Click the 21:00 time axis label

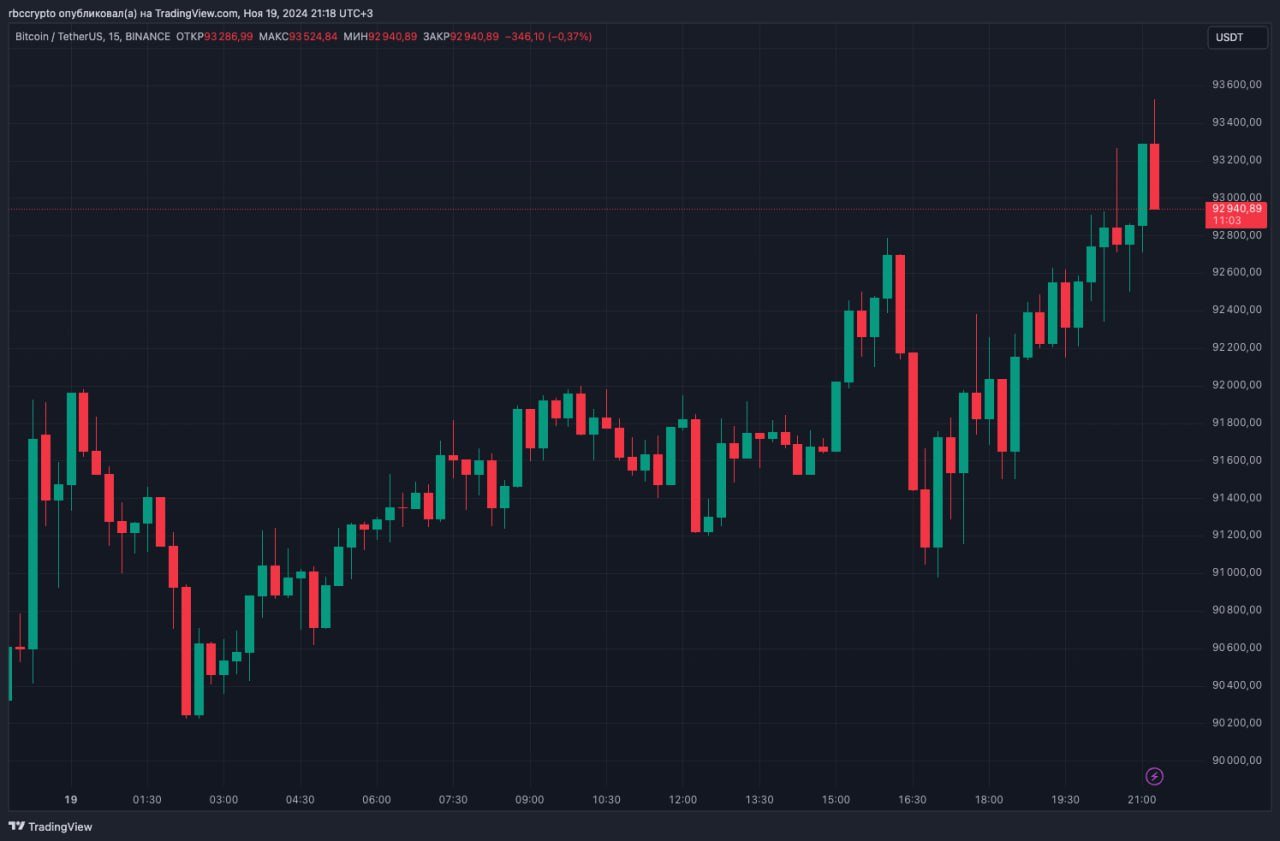pos(1142,800)
